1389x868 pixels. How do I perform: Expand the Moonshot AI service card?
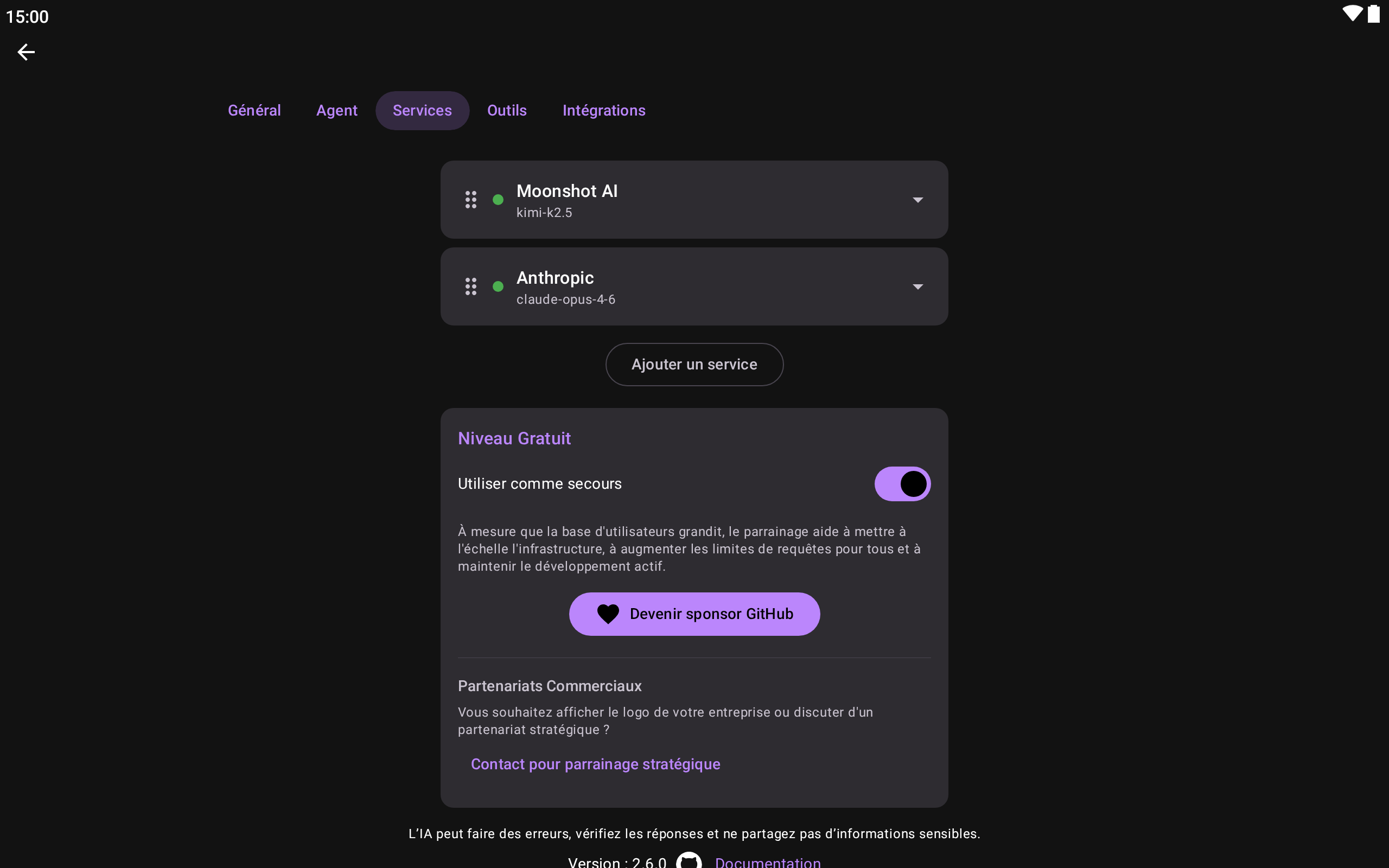pyautogui.click(x=694, y=200)
